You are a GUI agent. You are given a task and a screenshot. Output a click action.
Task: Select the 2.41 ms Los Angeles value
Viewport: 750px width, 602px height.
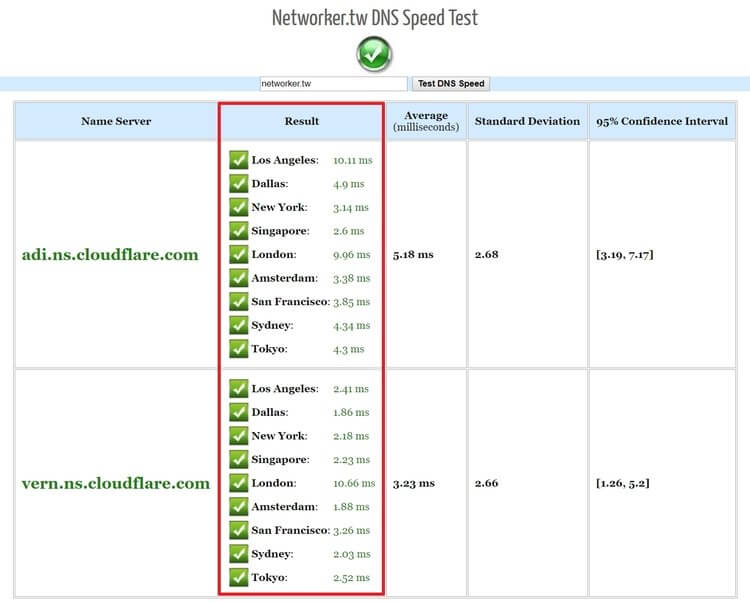click(x=351, y=389)
